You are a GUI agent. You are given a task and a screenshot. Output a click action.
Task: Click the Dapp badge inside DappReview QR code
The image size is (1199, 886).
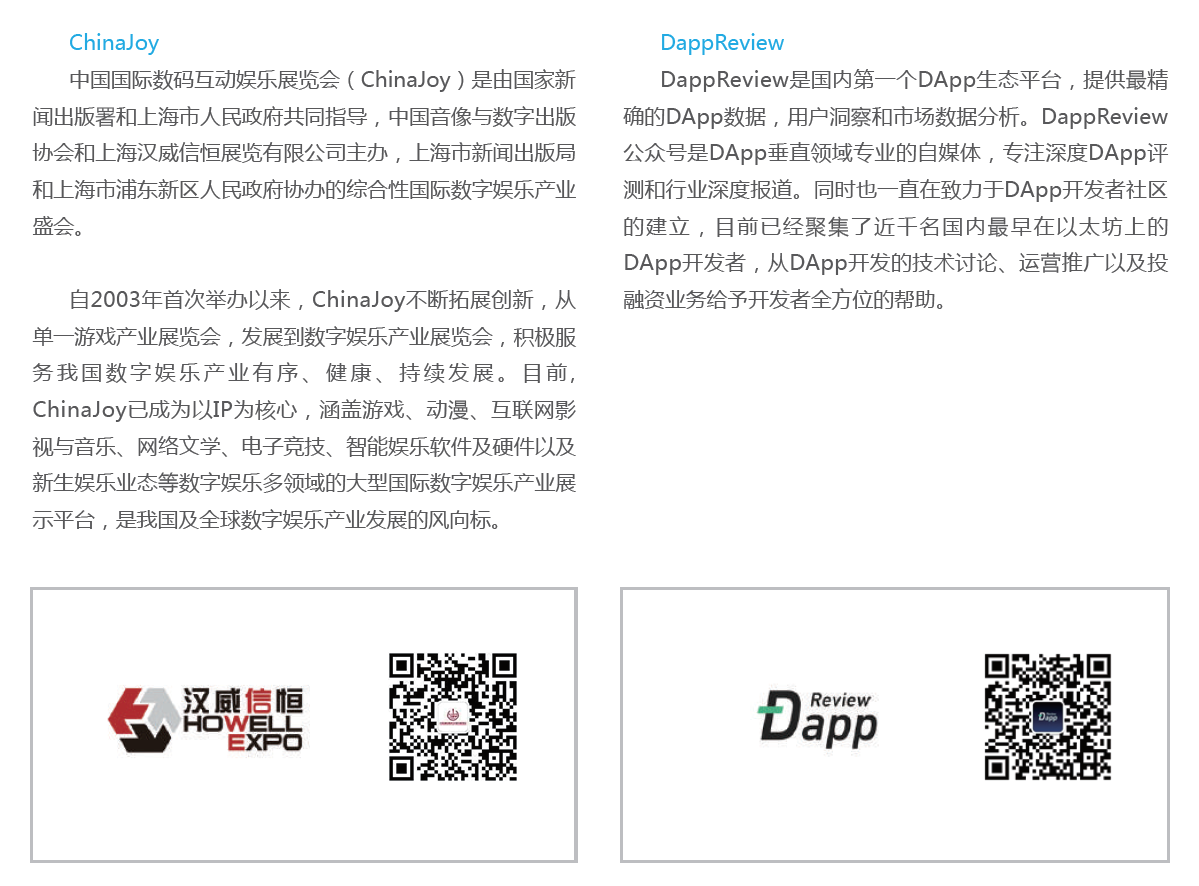click(1048, 717)
